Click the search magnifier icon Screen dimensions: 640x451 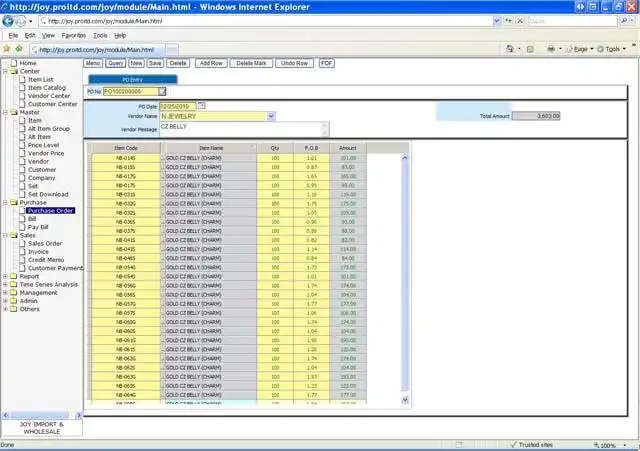624,21
